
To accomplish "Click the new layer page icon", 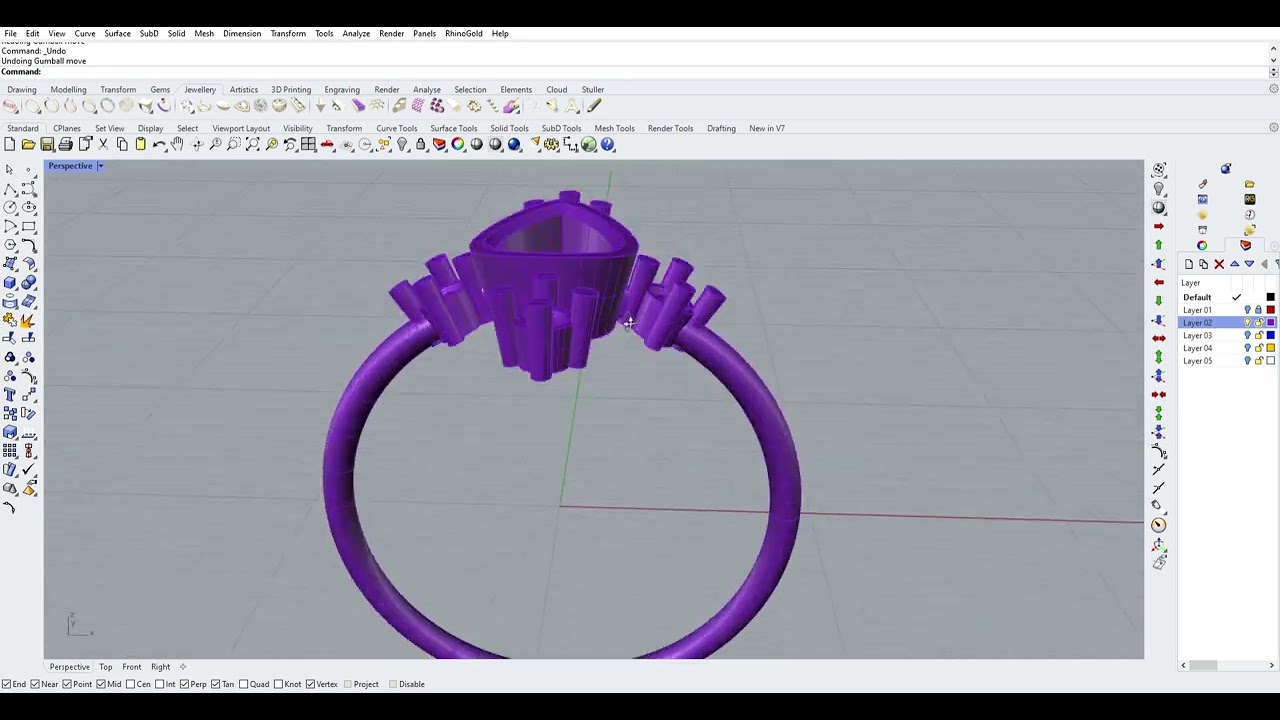I will [x=1189, y=264].
